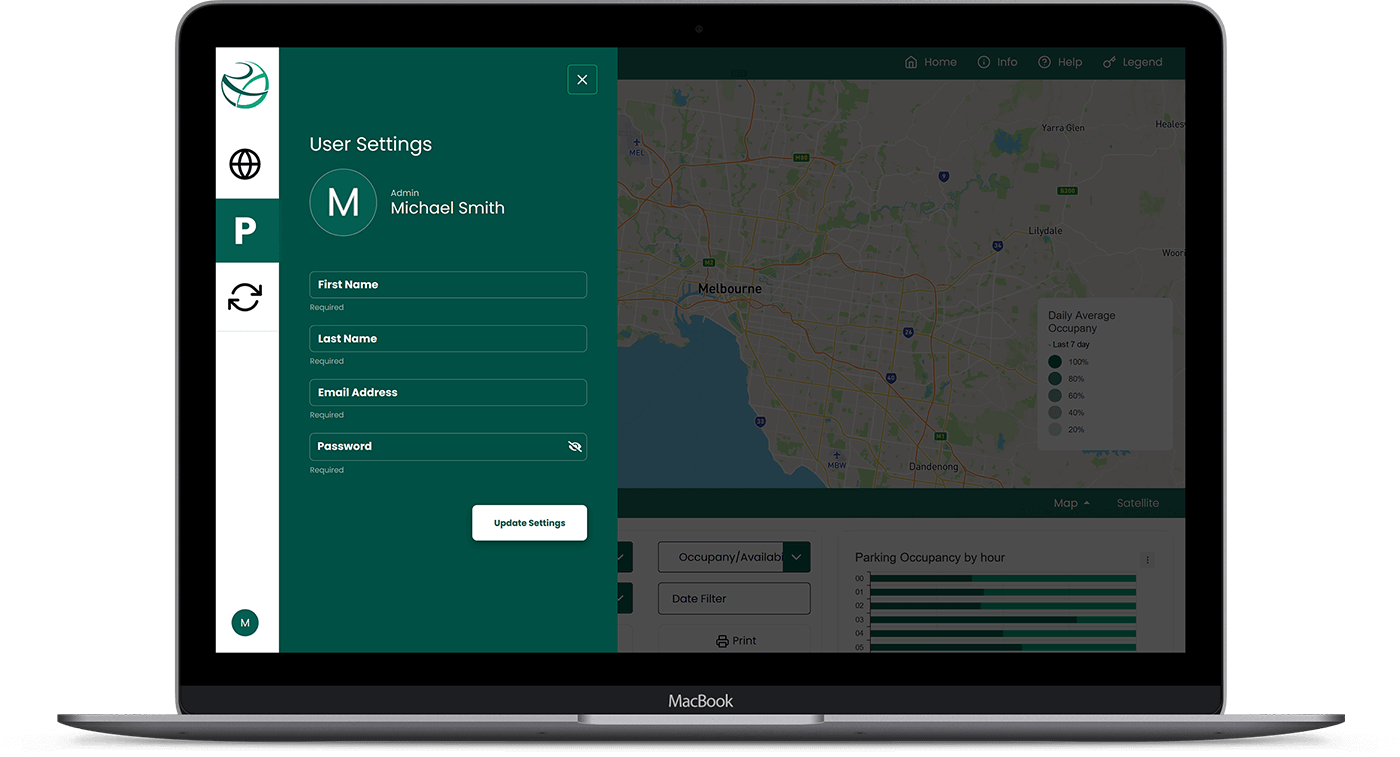This screenshot has width=1400, height=757.
Task: Click the 100% occupancy legend color swatch
Action: click(1055, 362)
